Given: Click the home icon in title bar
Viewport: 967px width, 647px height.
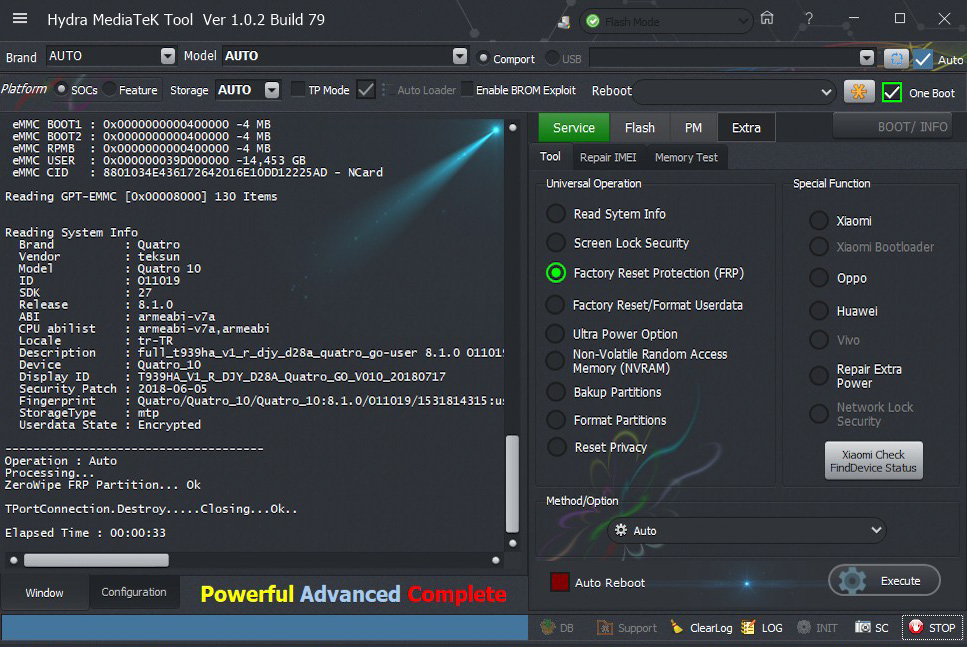Looking at the screenshot, I should click(x=767, y=19).
